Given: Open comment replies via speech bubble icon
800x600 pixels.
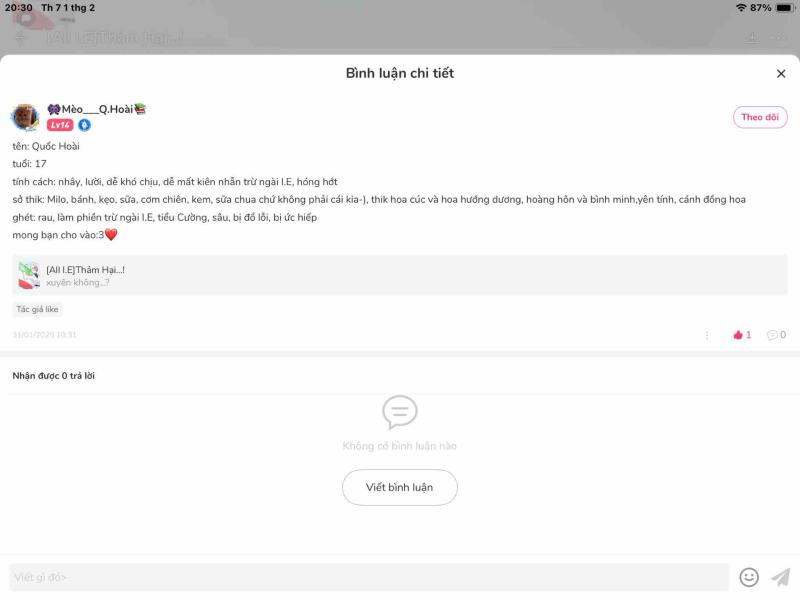Looking at the screenshot, I should [x=776, y=335].
